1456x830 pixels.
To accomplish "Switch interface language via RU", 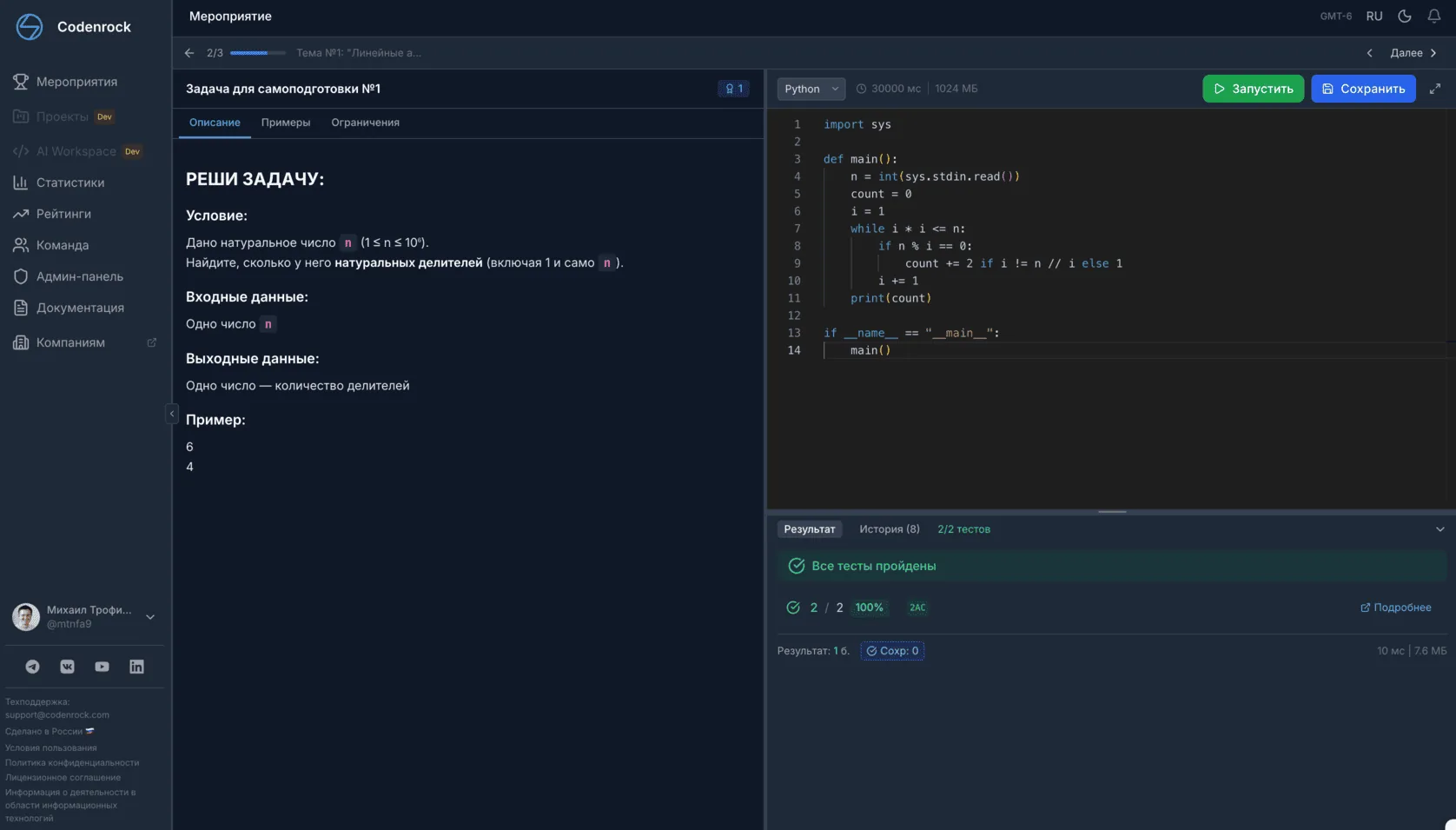I will coord(1373,16).
